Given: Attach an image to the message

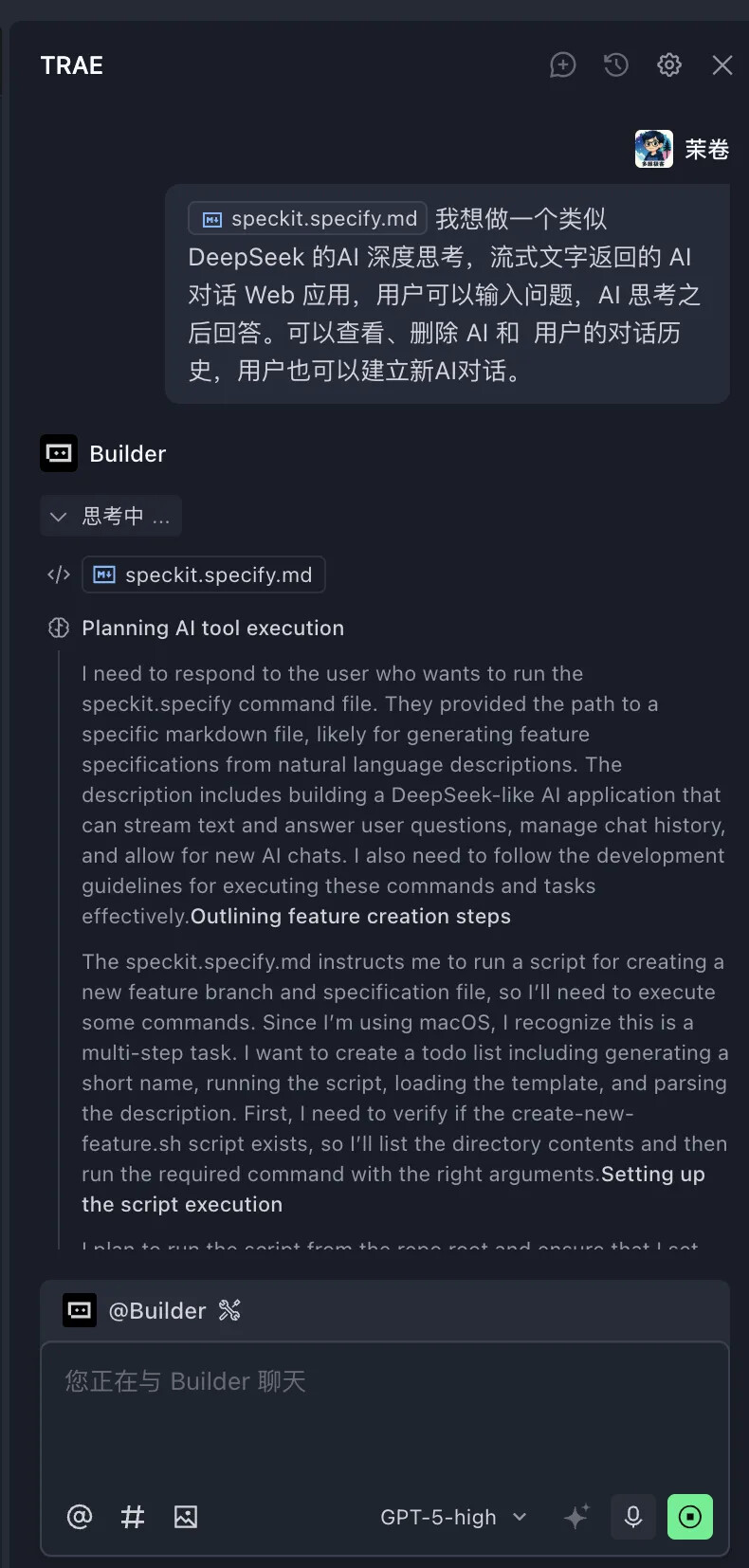Looking at the screenshot, I should click(x=186, y=1517).
